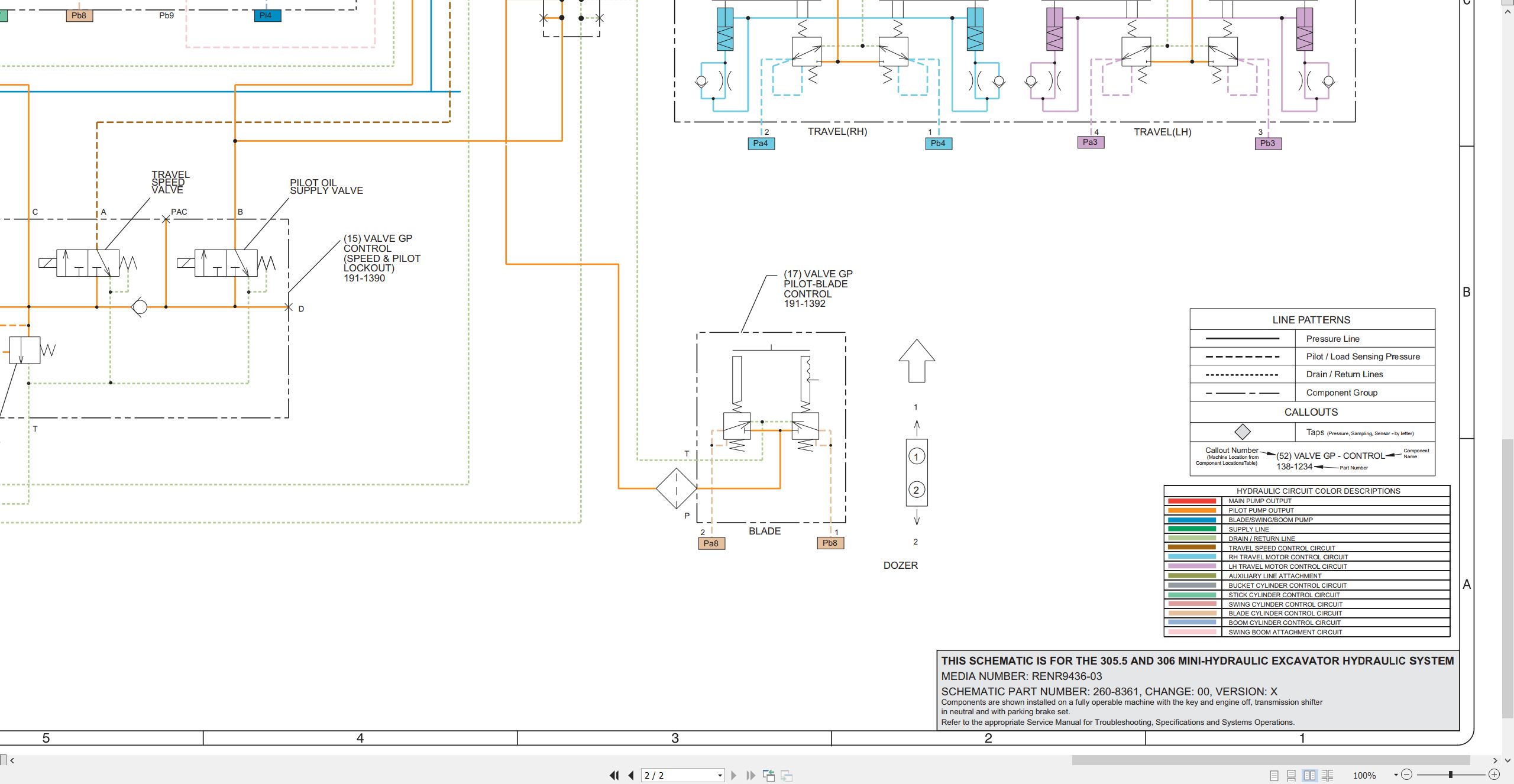The width and height of the screenshot is (1514, 784).
Task: Click the 100% zoom value
Action: point(1364,775)
